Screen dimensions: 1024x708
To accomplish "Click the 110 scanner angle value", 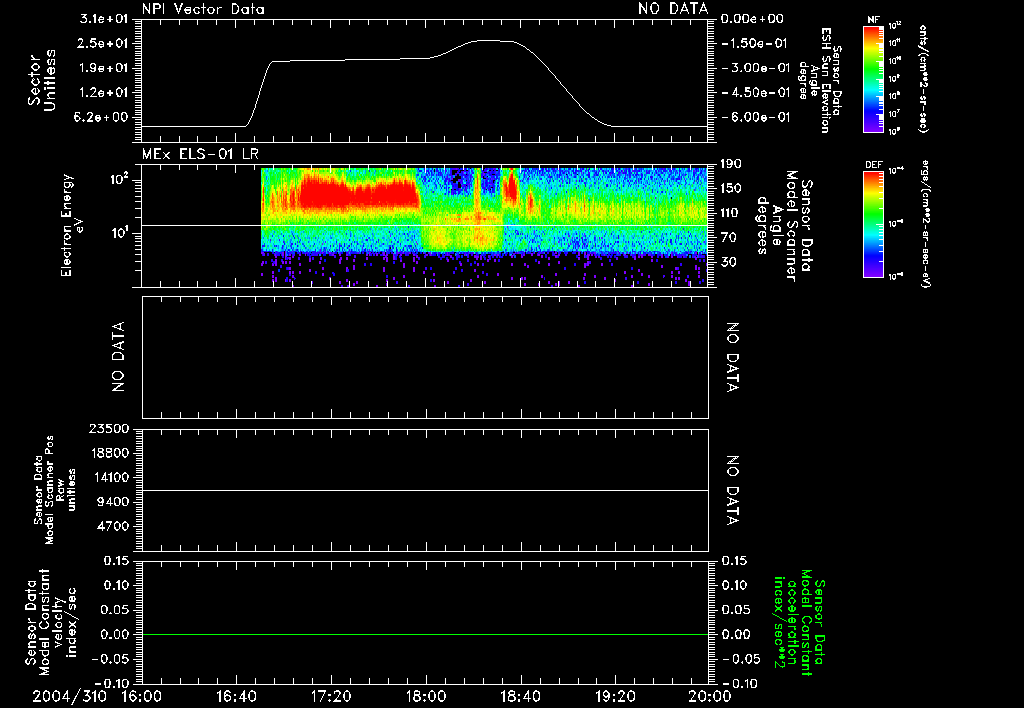I will 731,213.
